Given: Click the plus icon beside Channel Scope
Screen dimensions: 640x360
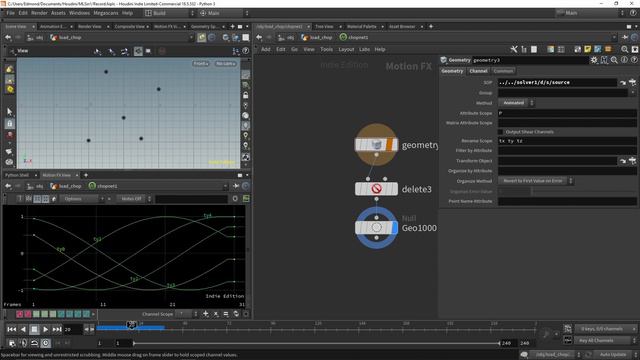Looking at the screenshot, I should 206,314.
